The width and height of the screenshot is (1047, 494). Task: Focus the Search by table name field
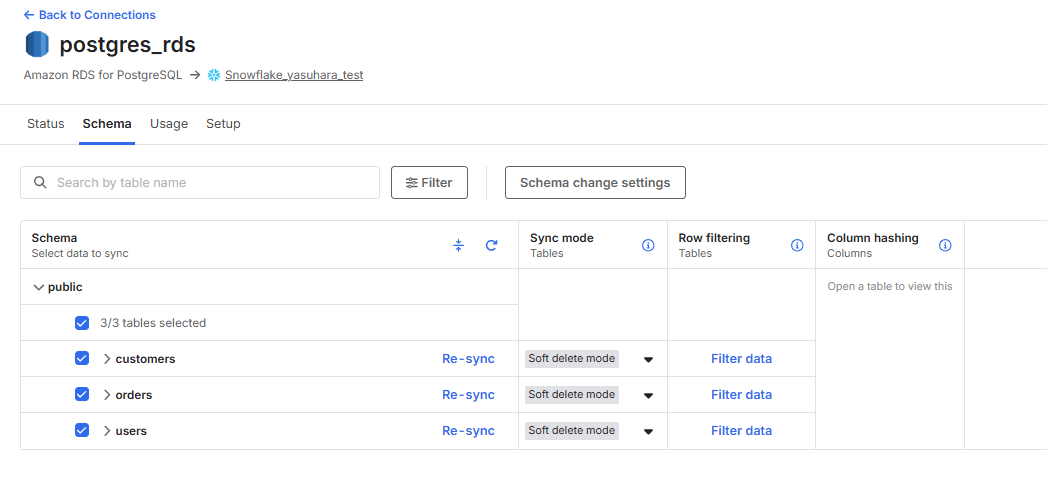(210, 183)
